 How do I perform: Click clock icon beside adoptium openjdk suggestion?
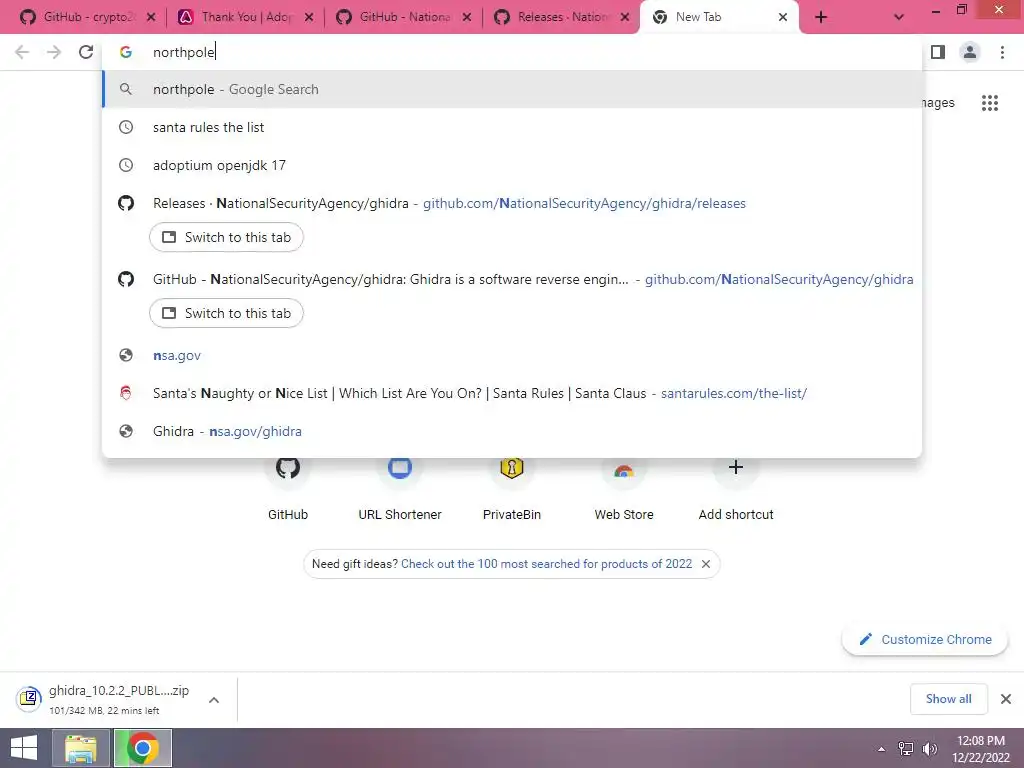pyautogui.click(x=126, y=165)
